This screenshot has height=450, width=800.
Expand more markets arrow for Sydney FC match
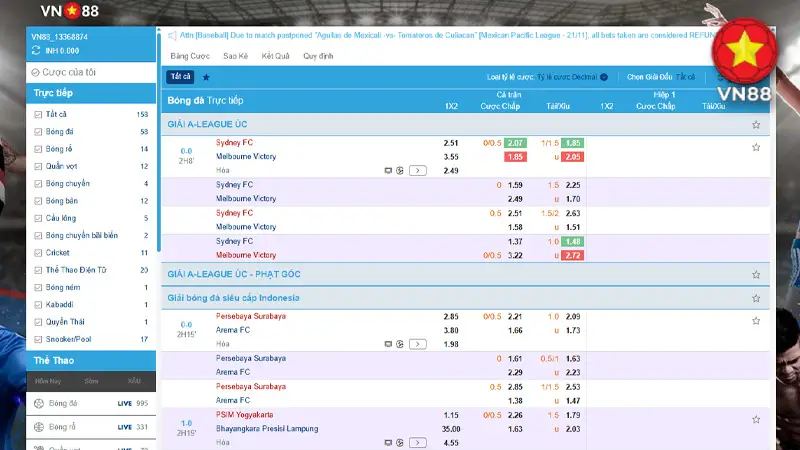418,171
